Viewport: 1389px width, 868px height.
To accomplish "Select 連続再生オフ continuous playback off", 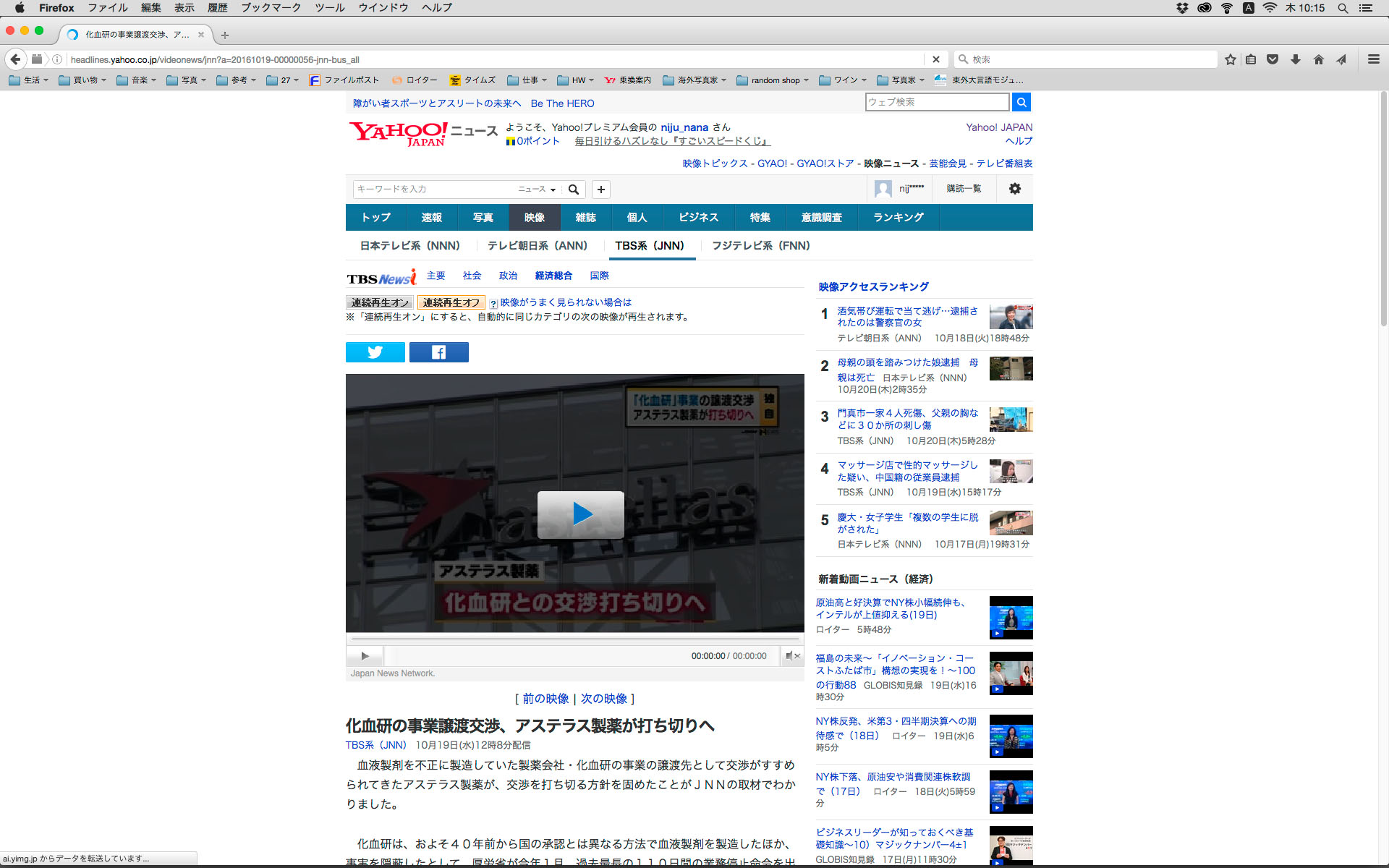I will click(451, 302).
